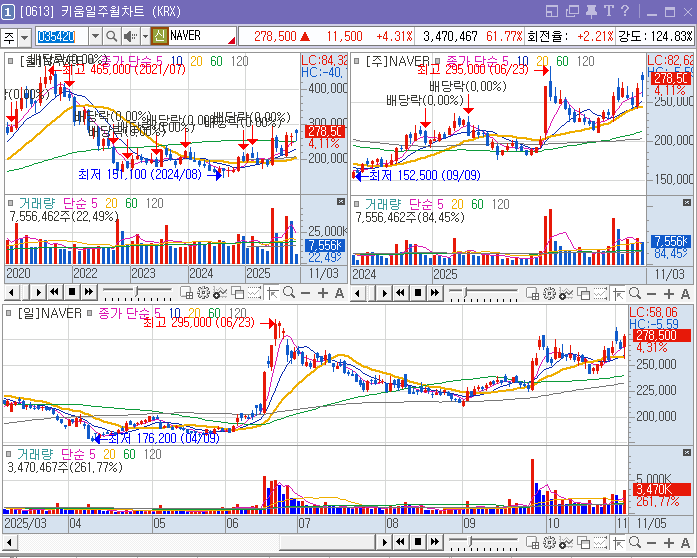The height and width of the screenshot is (558, 697).
Task: Click the daily chart scroll-left arrow
Action: (x=9, y=542)
